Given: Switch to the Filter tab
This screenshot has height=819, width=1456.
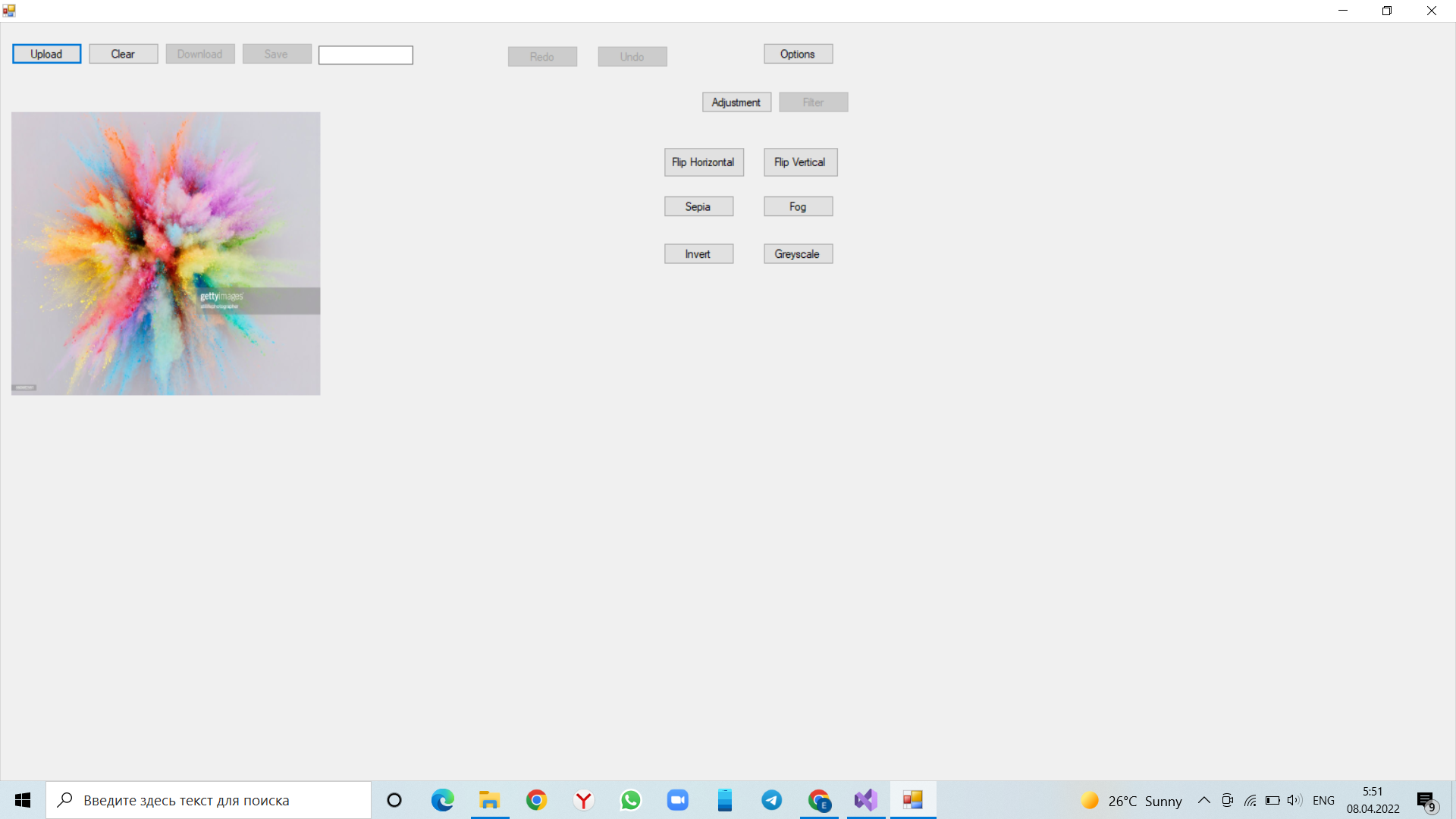Looking at the screenshot, I should [813, 102].
